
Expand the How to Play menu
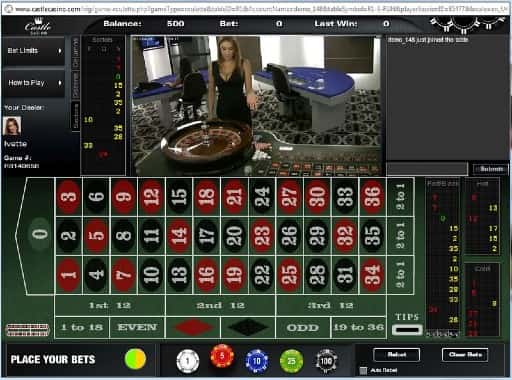[33, 83]
